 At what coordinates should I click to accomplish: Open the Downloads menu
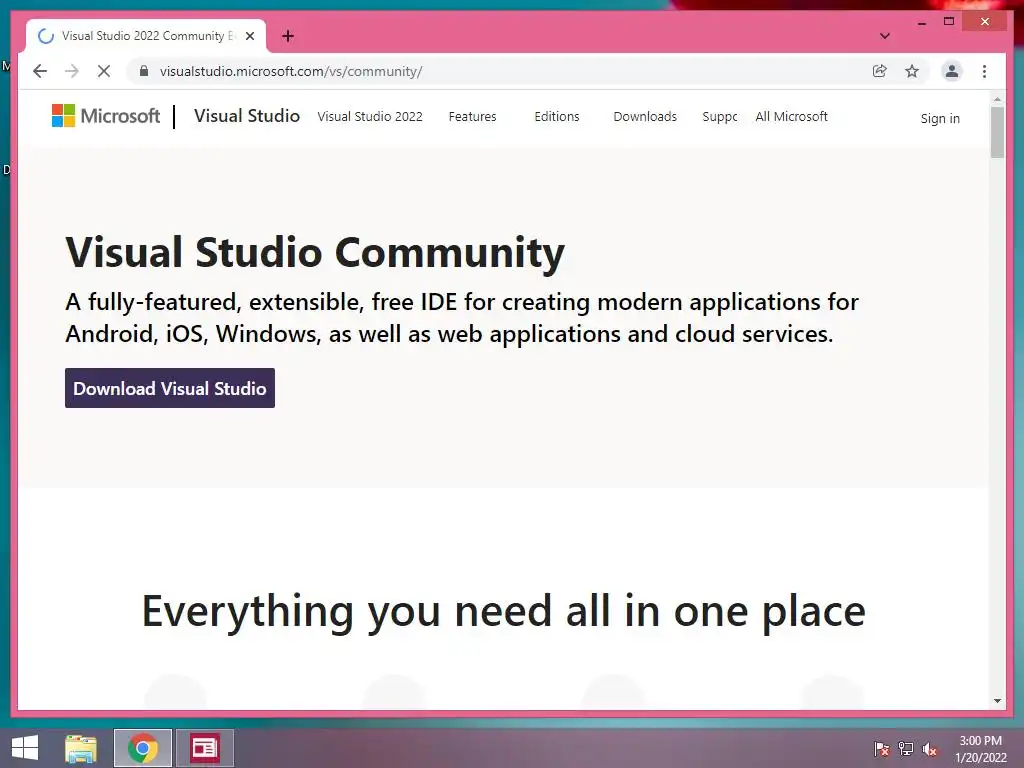coord(645,116)
